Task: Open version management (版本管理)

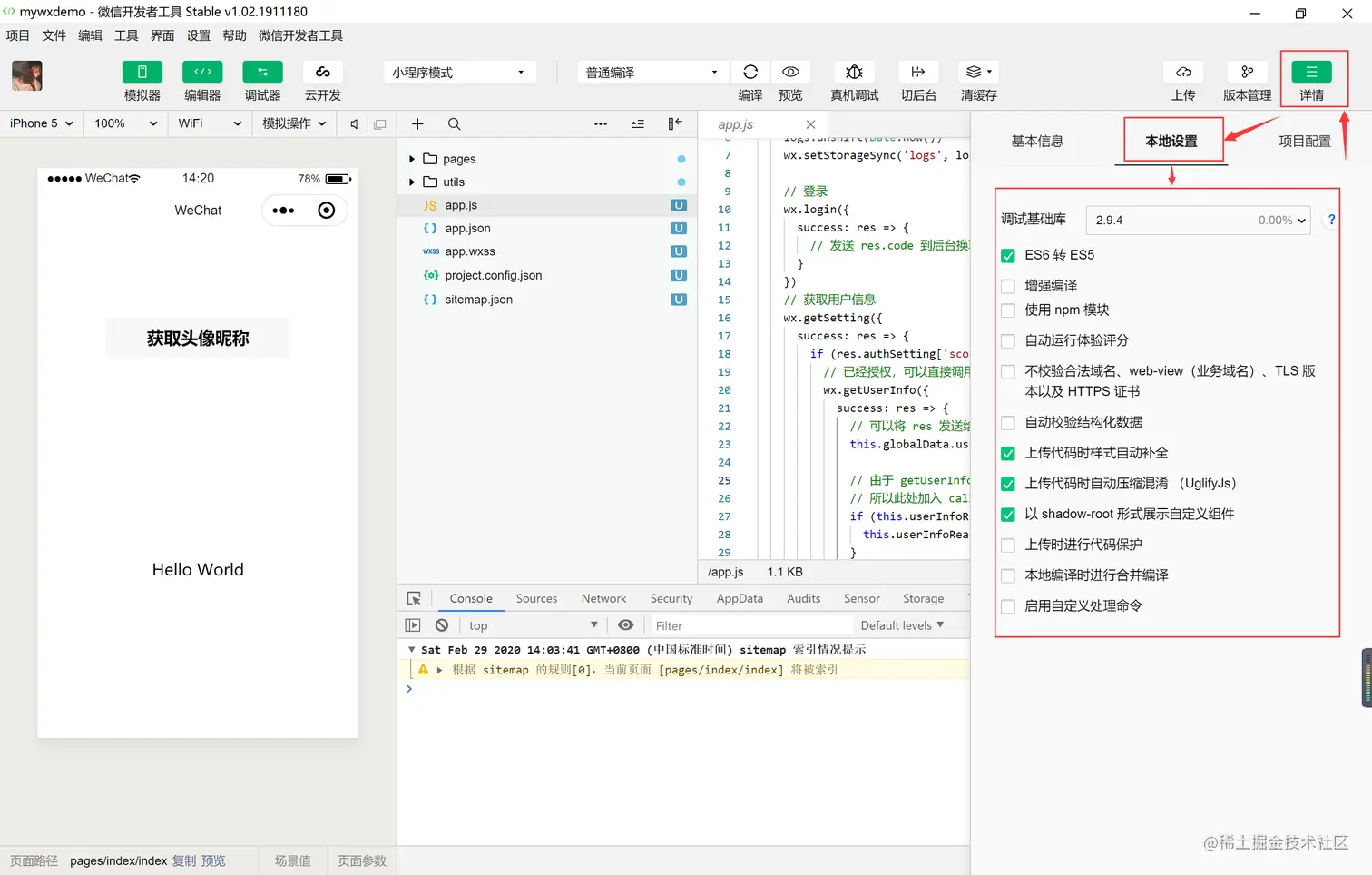Action: point(1248,72)
